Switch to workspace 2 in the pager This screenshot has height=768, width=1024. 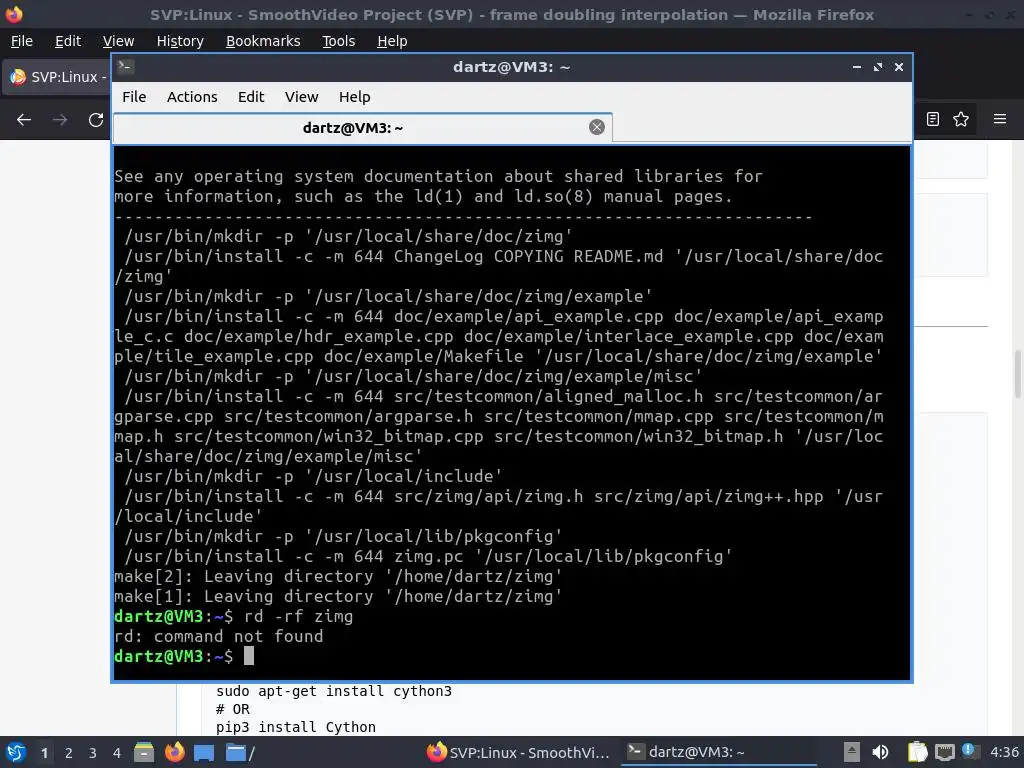coord(69,753)
